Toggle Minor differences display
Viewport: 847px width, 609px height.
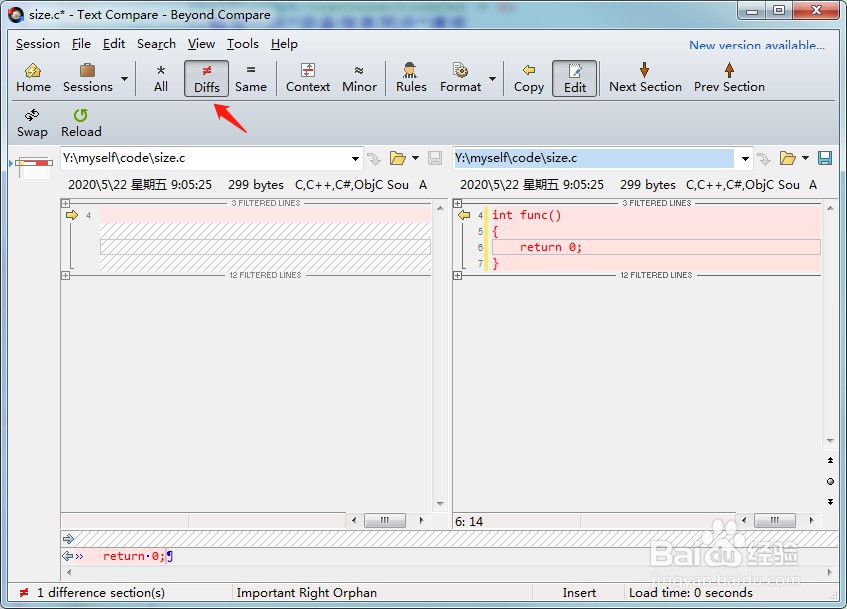[359, 78]
